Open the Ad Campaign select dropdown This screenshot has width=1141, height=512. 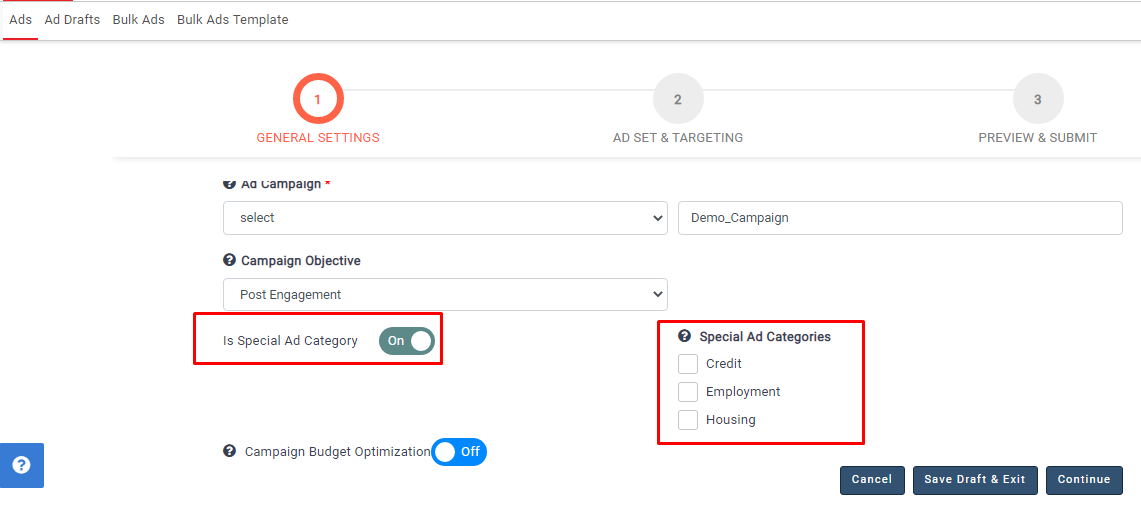445,218
